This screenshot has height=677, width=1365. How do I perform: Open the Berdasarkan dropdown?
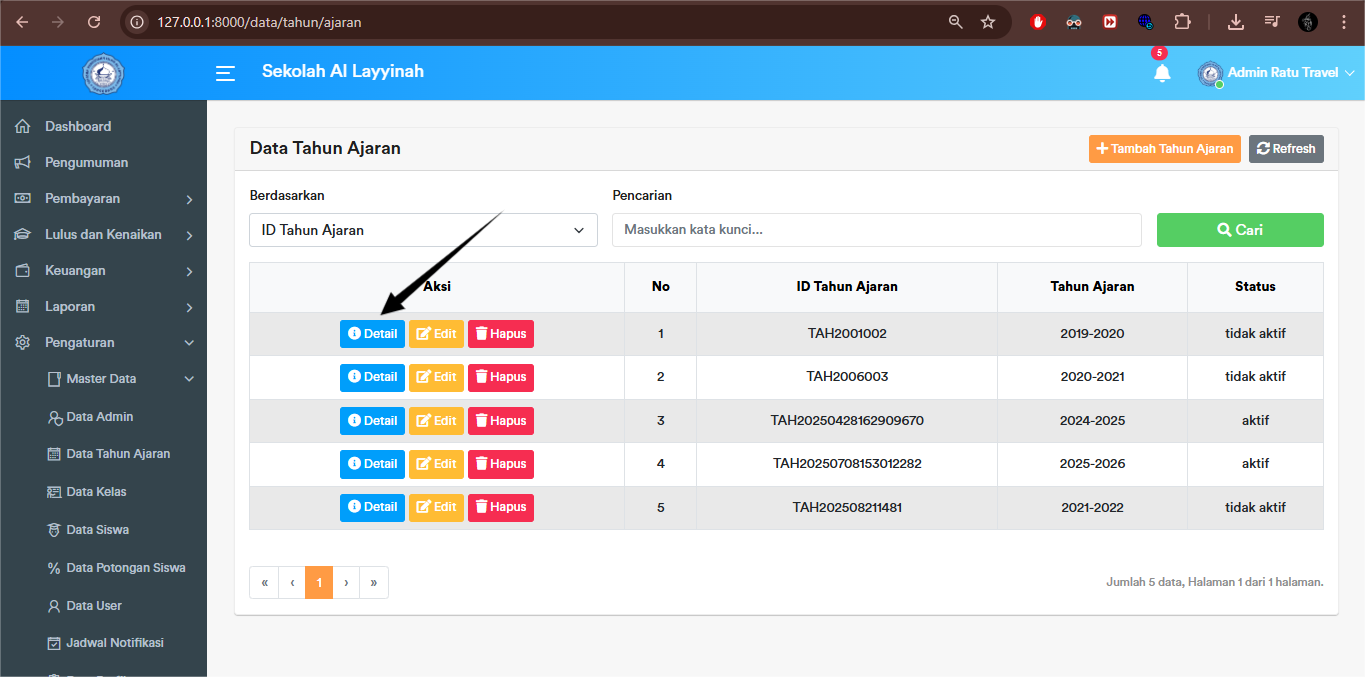point(423,230)
